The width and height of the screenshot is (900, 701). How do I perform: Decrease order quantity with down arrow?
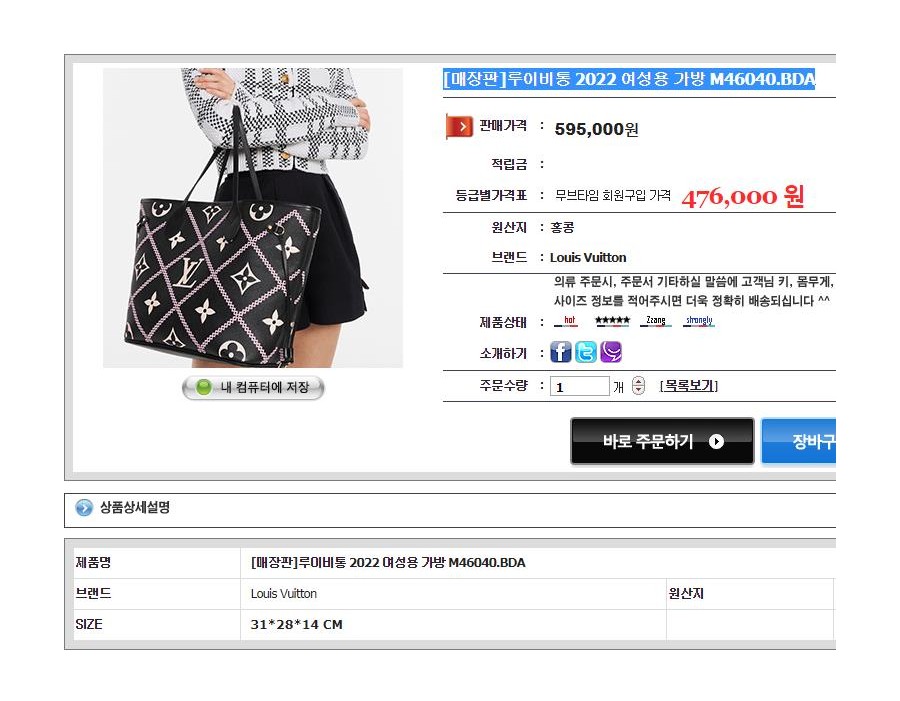tap(638, 390)
